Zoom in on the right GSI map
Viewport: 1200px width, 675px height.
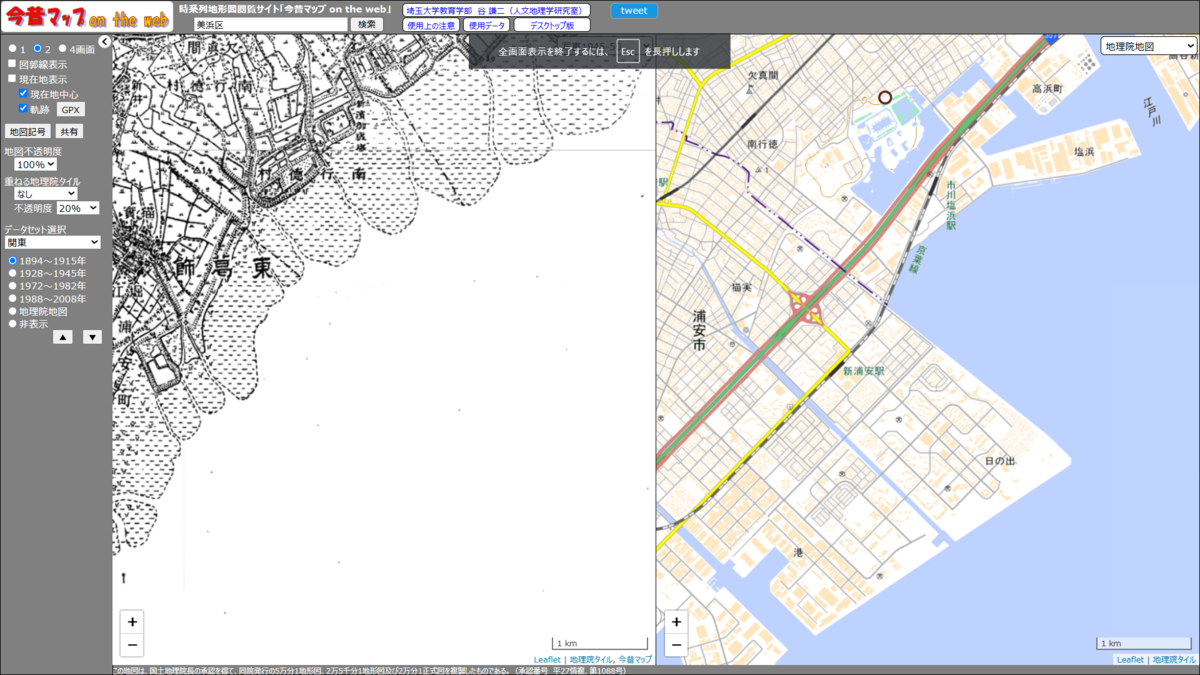pos(676,621)
